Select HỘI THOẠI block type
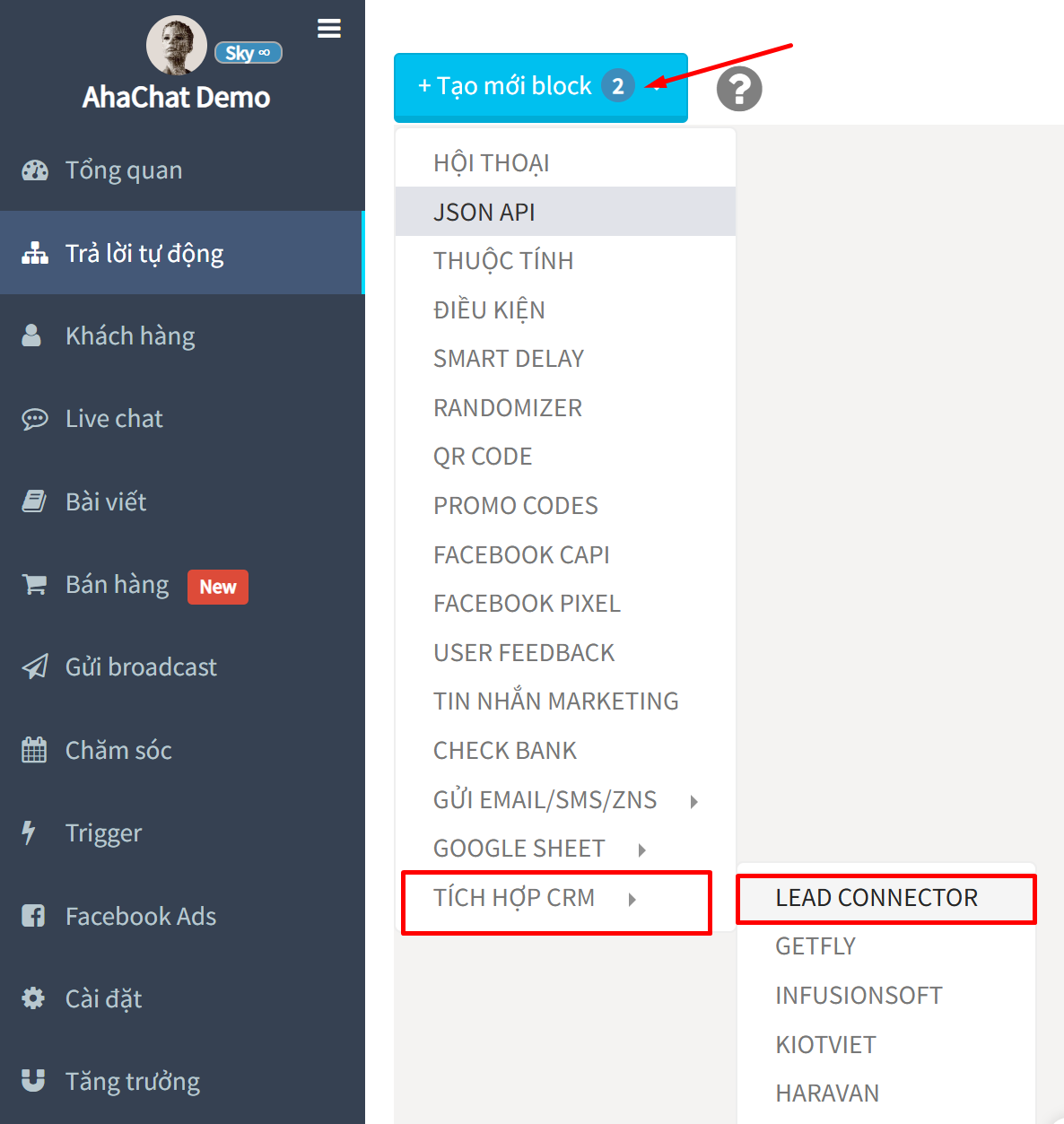 tap(565, 163)
